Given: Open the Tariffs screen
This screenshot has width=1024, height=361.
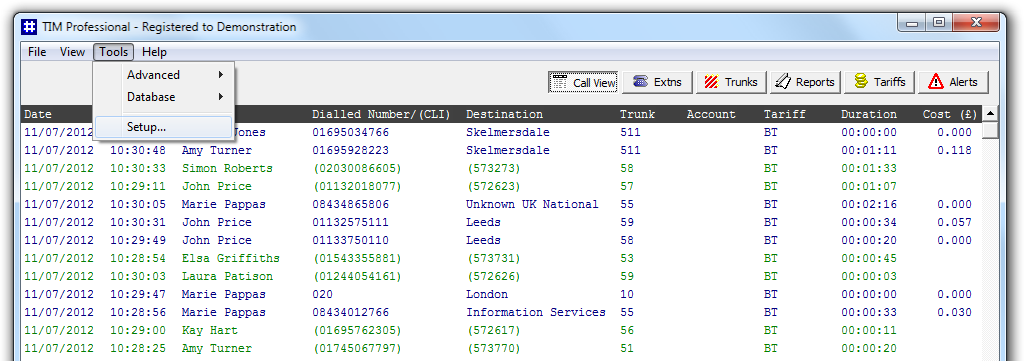Looking at the screenshot, I should click(880, 82).
